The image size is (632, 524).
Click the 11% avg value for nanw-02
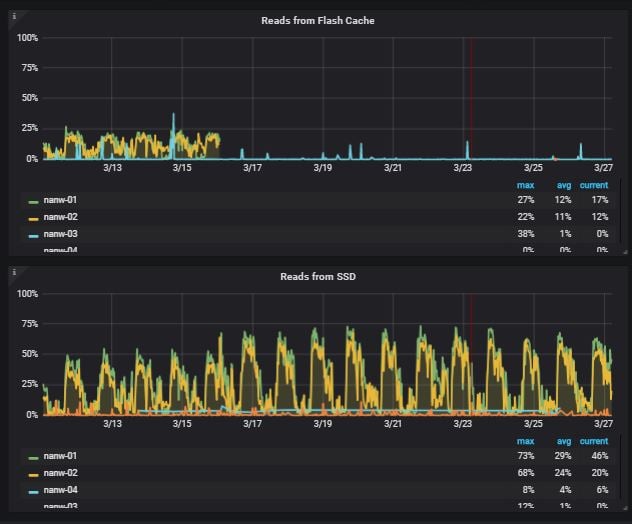pos(563,217)
